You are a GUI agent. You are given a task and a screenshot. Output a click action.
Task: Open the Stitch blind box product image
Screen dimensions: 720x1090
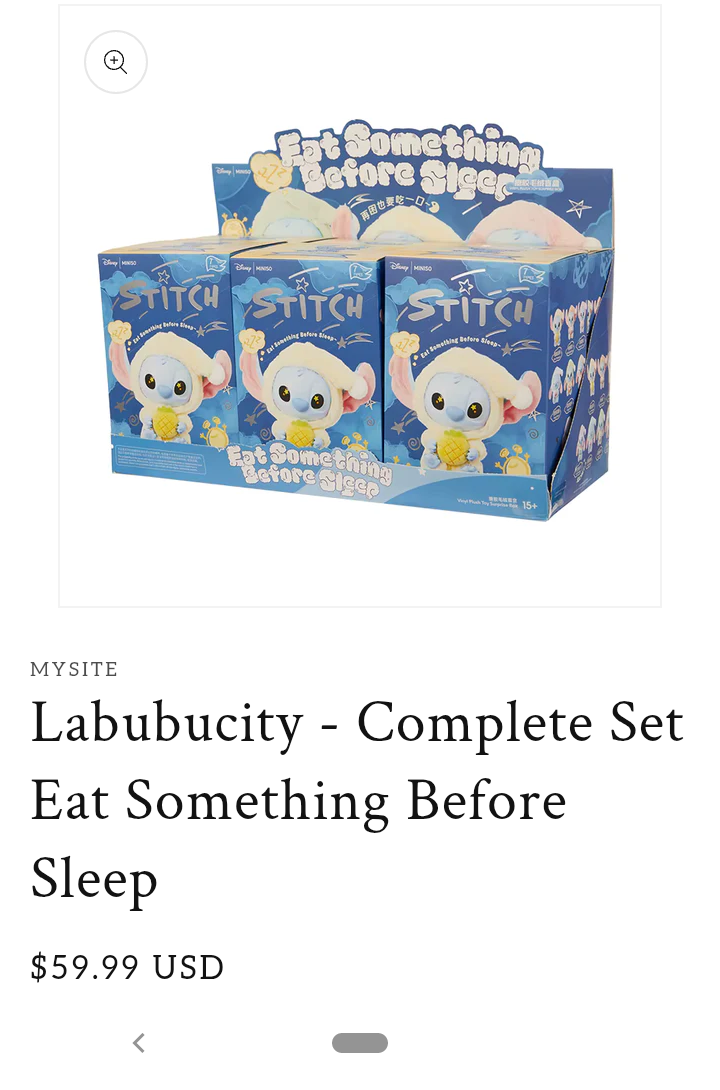tap(360, 306)
